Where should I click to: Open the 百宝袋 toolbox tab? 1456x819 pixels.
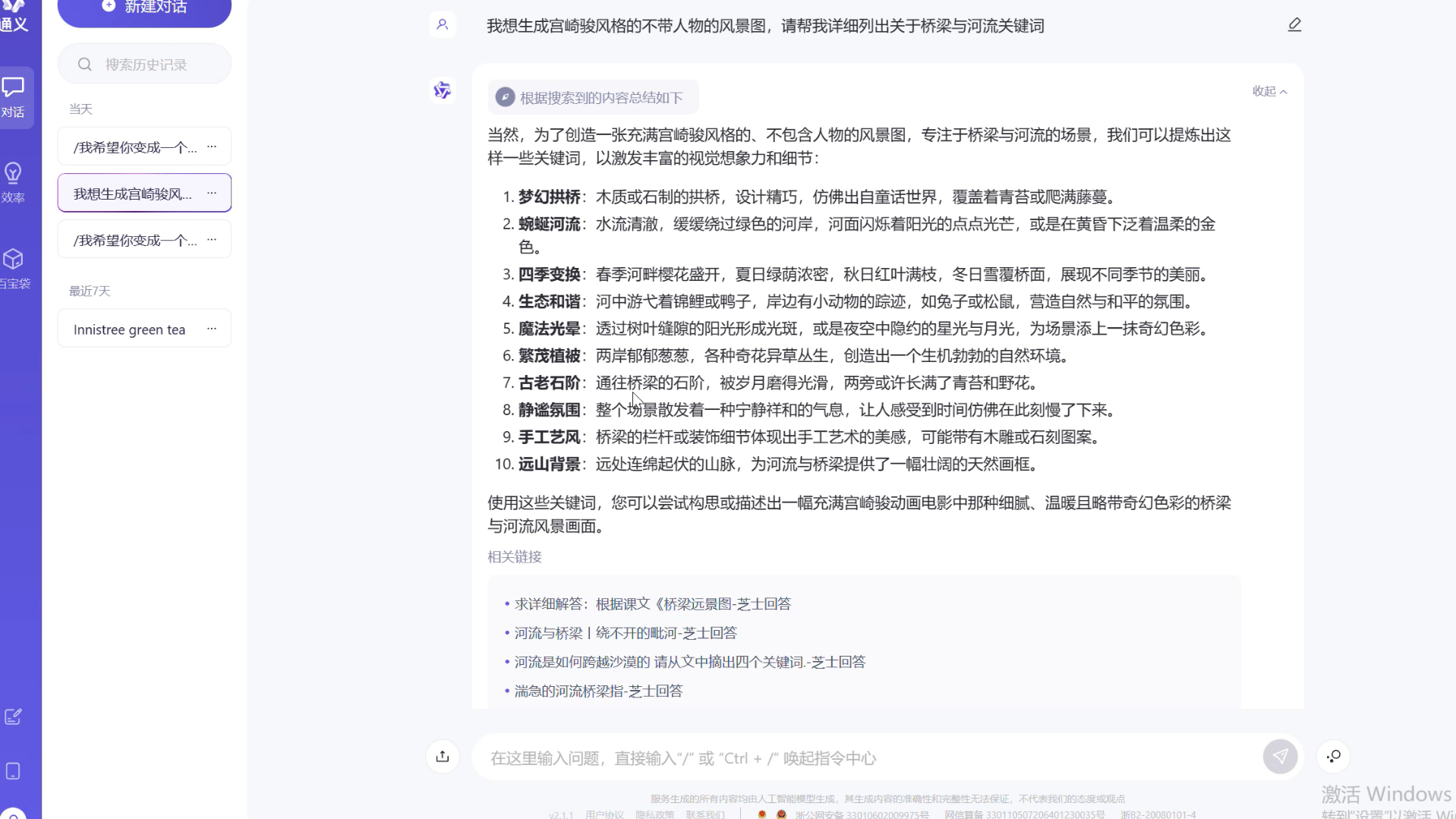point(13,269)
